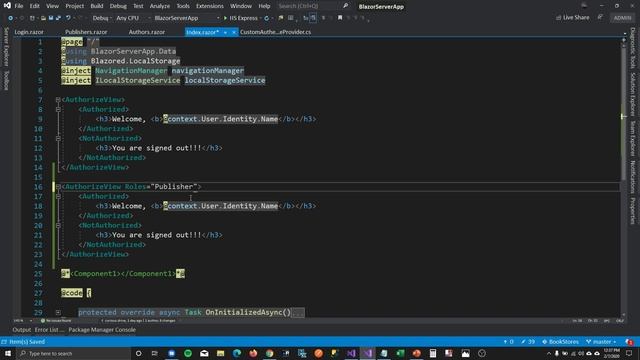Close the Index.razor tab
The image size is (640, 360).
point(234,32)
